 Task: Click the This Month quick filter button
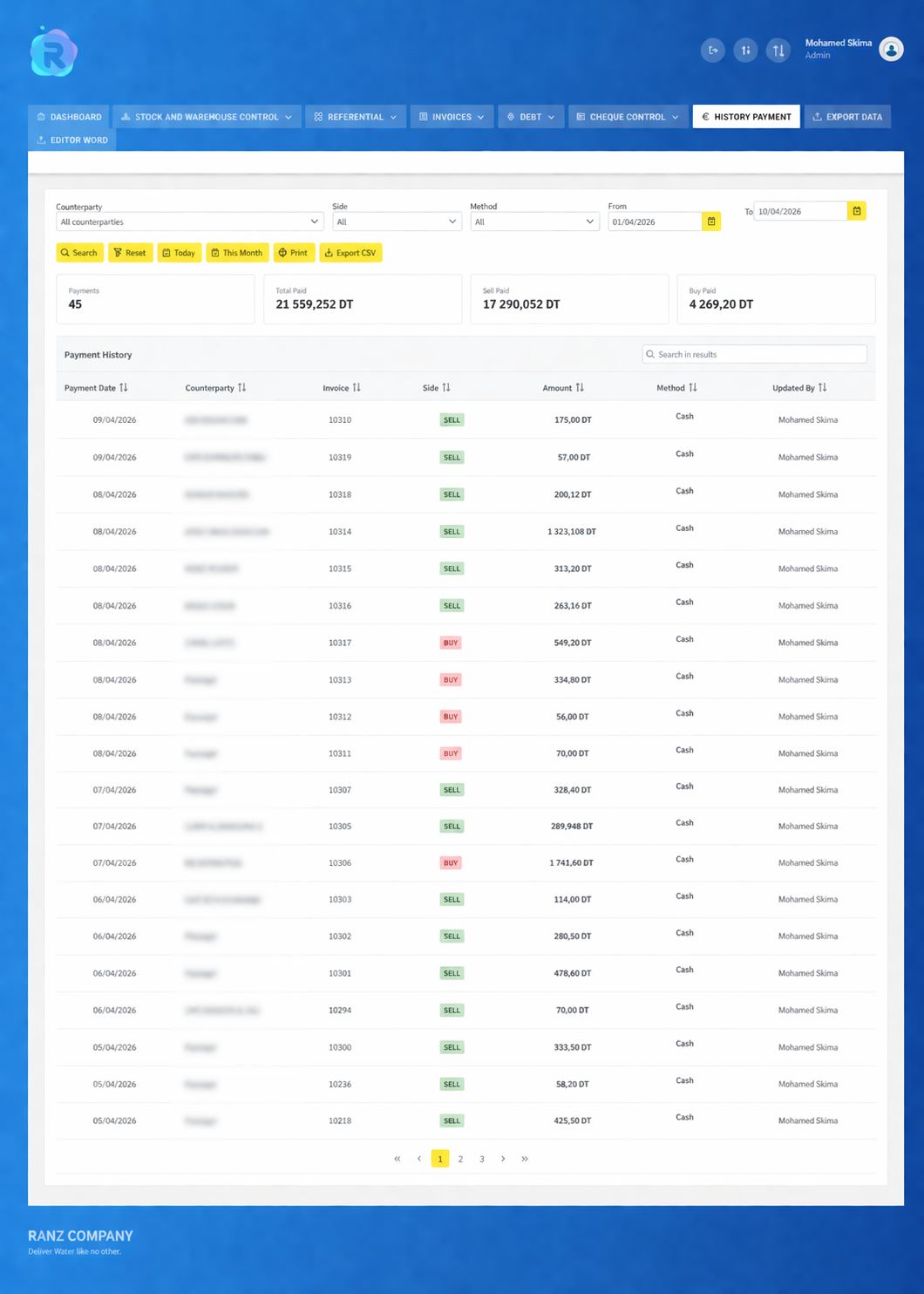click(x=236, y=253)
